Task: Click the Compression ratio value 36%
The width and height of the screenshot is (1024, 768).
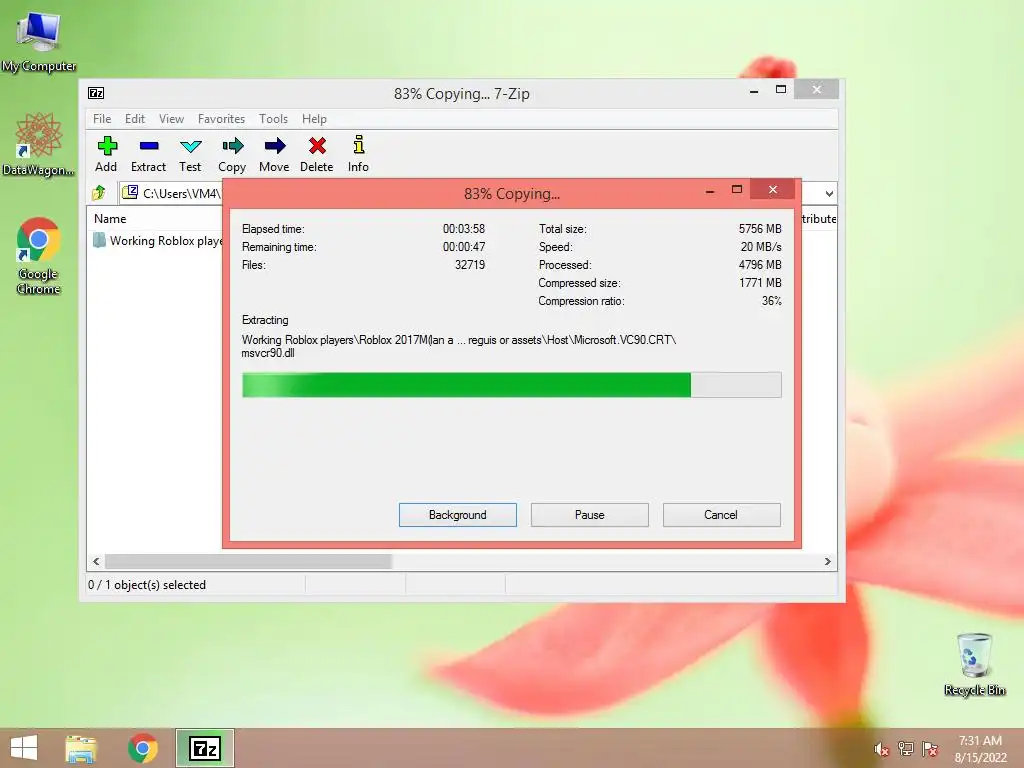Action: [x=771, y=301]
